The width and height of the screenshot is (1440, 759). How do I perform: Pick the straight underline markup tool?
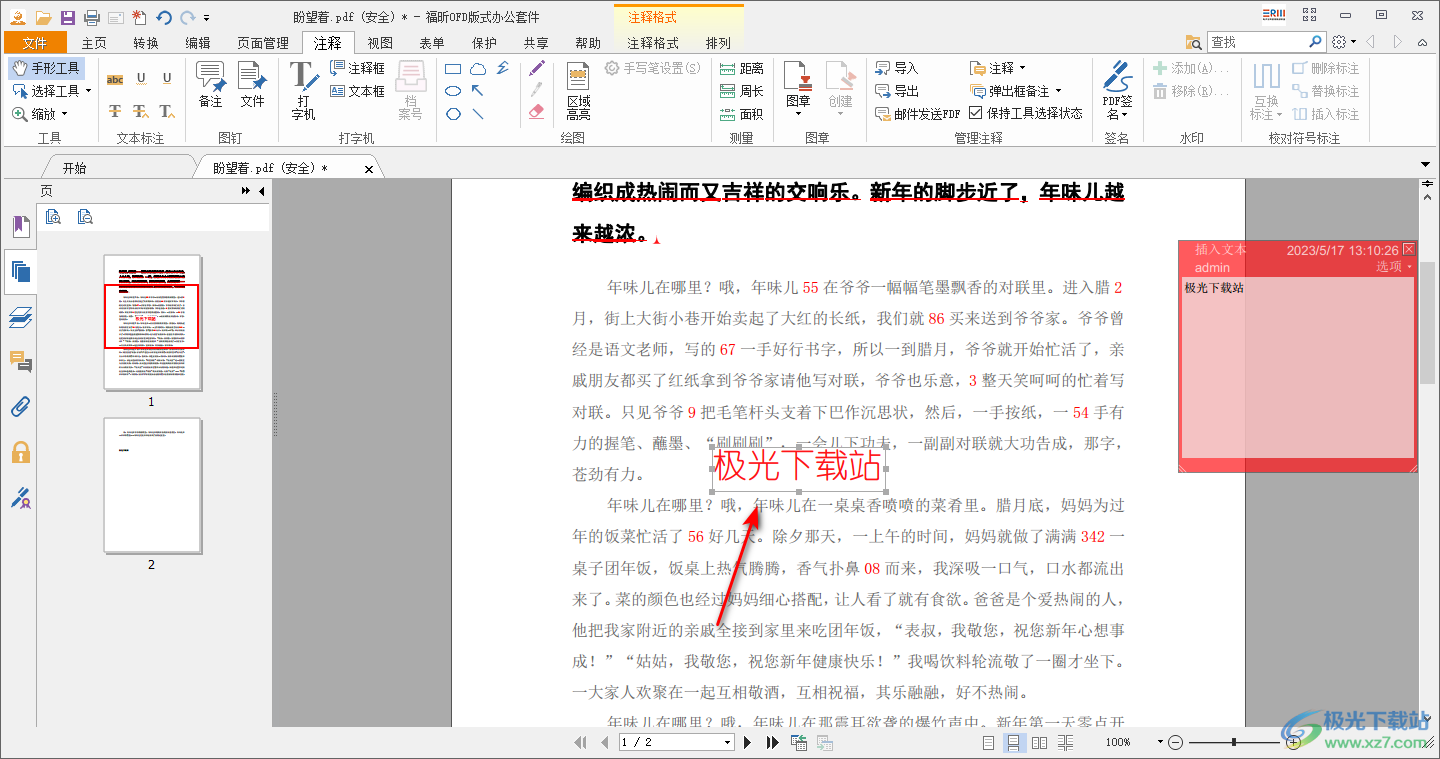(x=167, y=79)
